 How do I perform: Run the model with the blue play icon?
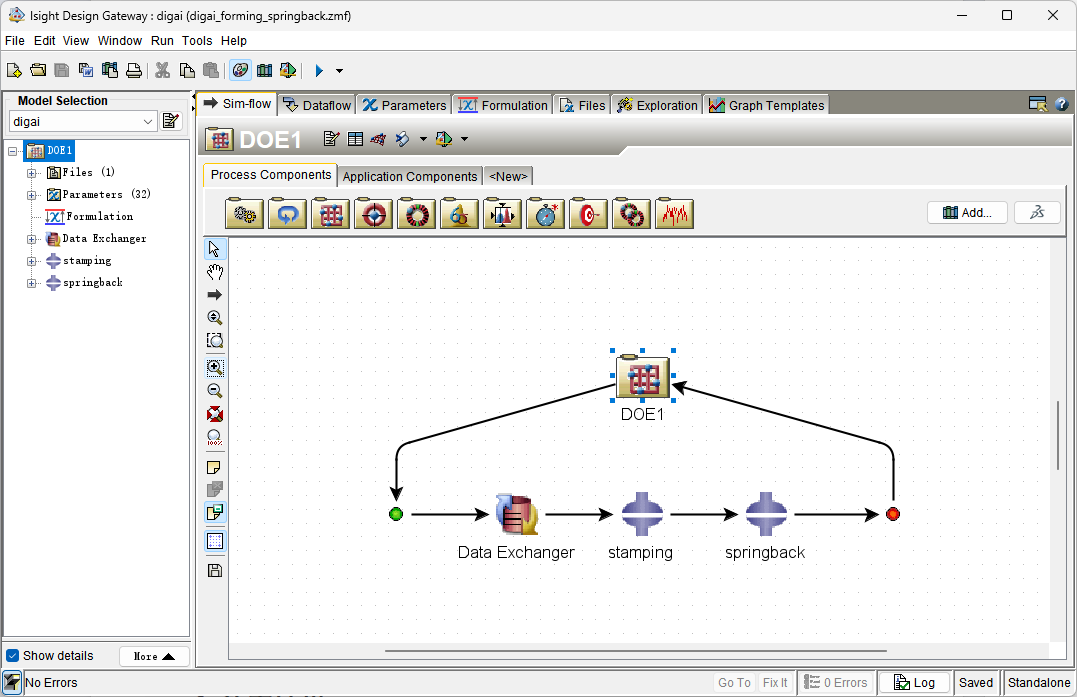click(x=319, y=70)
